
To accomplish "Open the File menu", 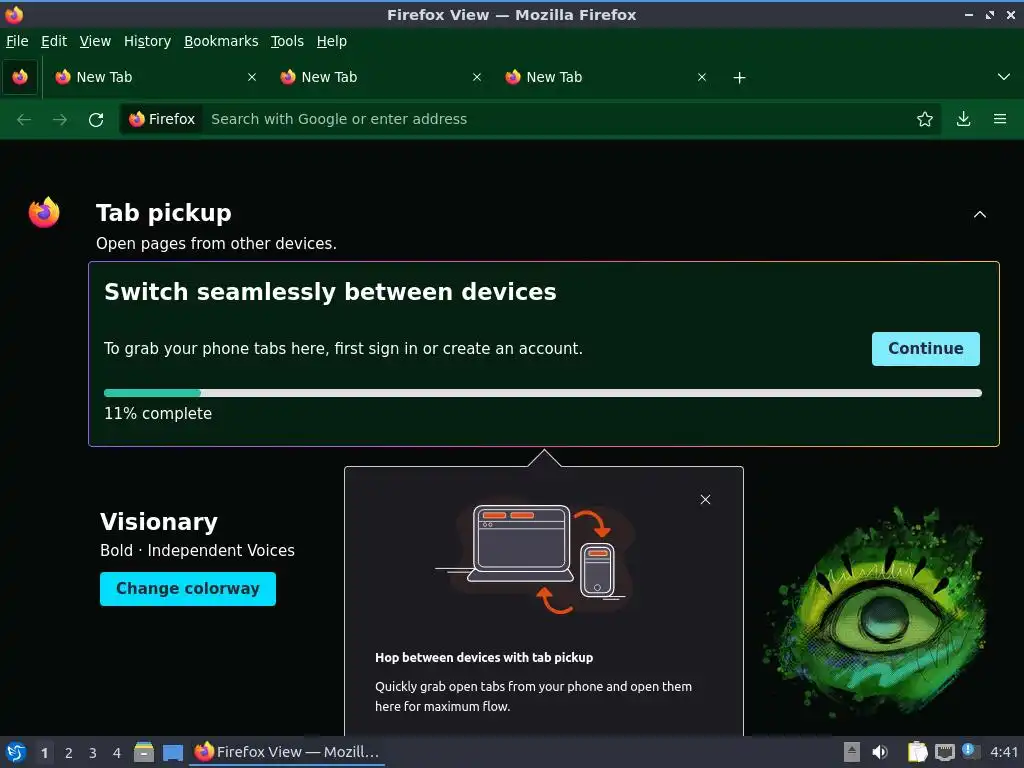I will (x=17, y=41).
